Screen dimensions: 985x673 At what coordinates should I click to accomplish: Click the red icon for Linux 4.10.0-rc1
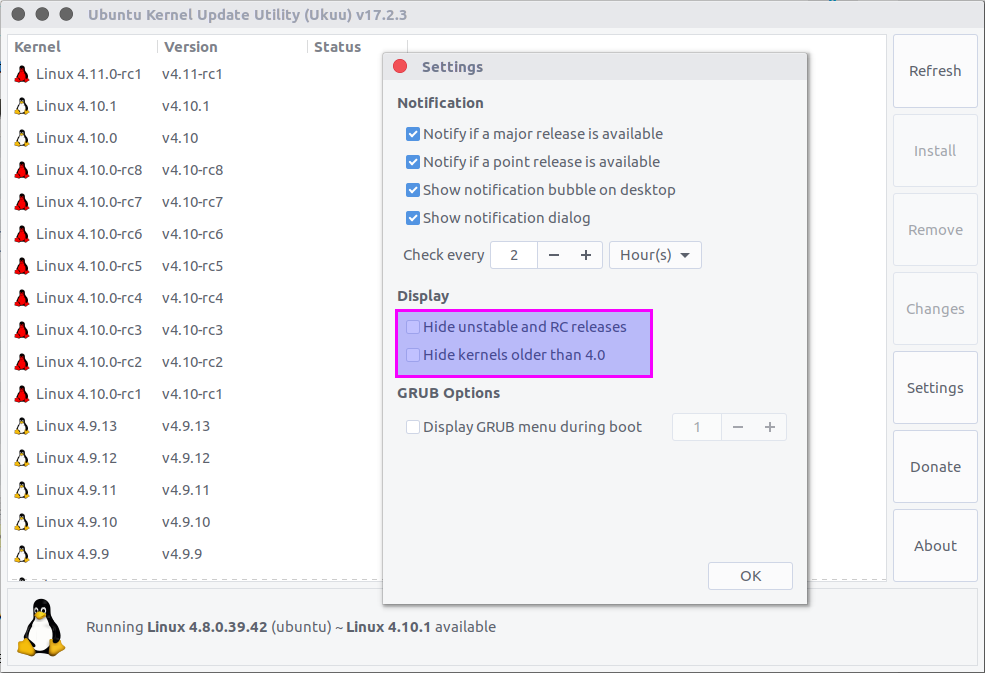pyautogui.click(x=22, y=395)
